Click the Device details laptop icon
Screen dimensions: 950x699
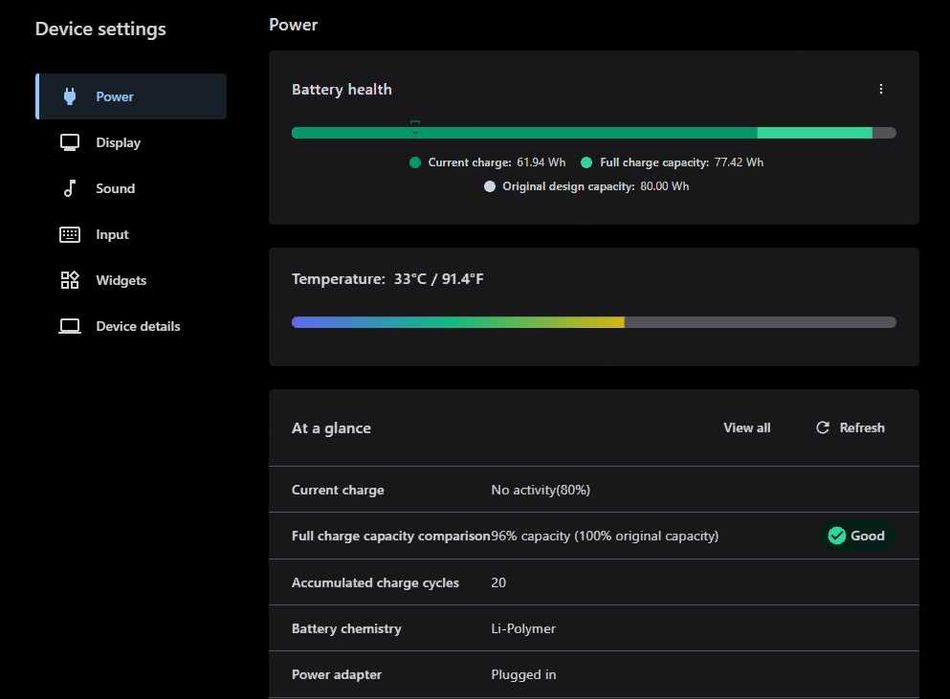[70, 326]
